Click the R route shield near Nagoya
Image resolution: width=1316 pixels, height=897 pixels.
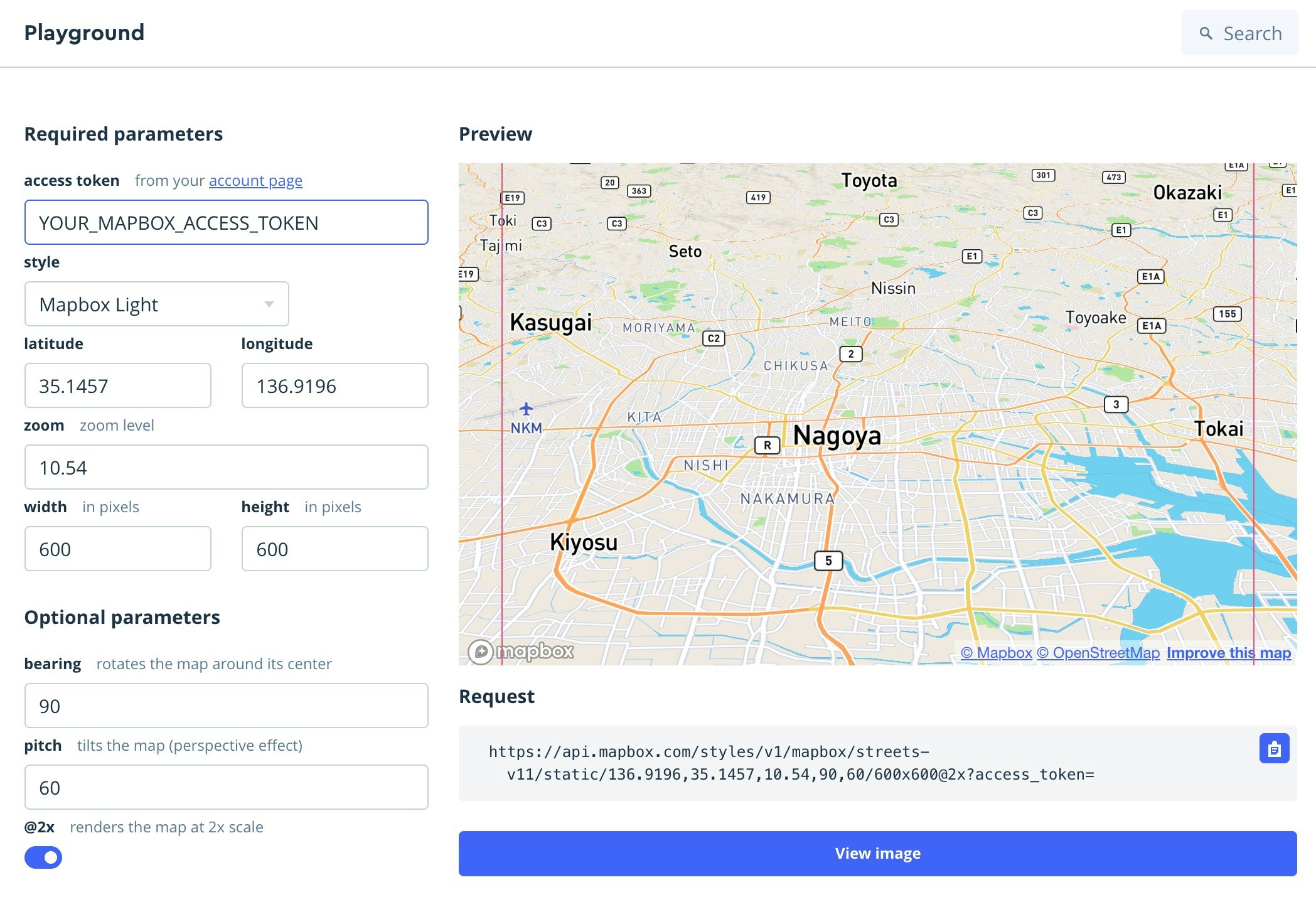pos(767,445)
